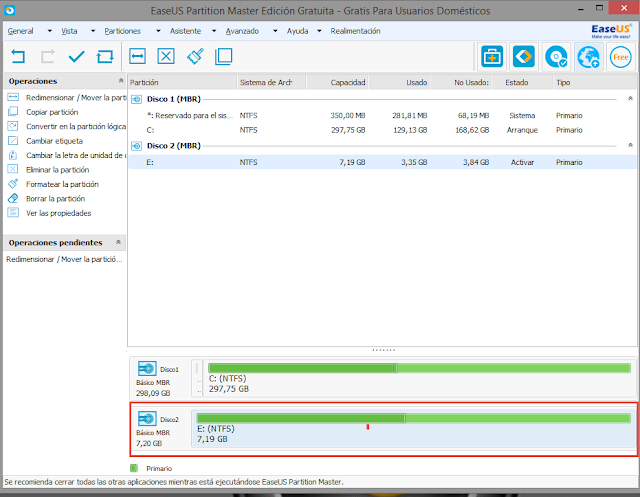Open the Vista menu
The width and height of the screenshot is (640, 497).
69,31
